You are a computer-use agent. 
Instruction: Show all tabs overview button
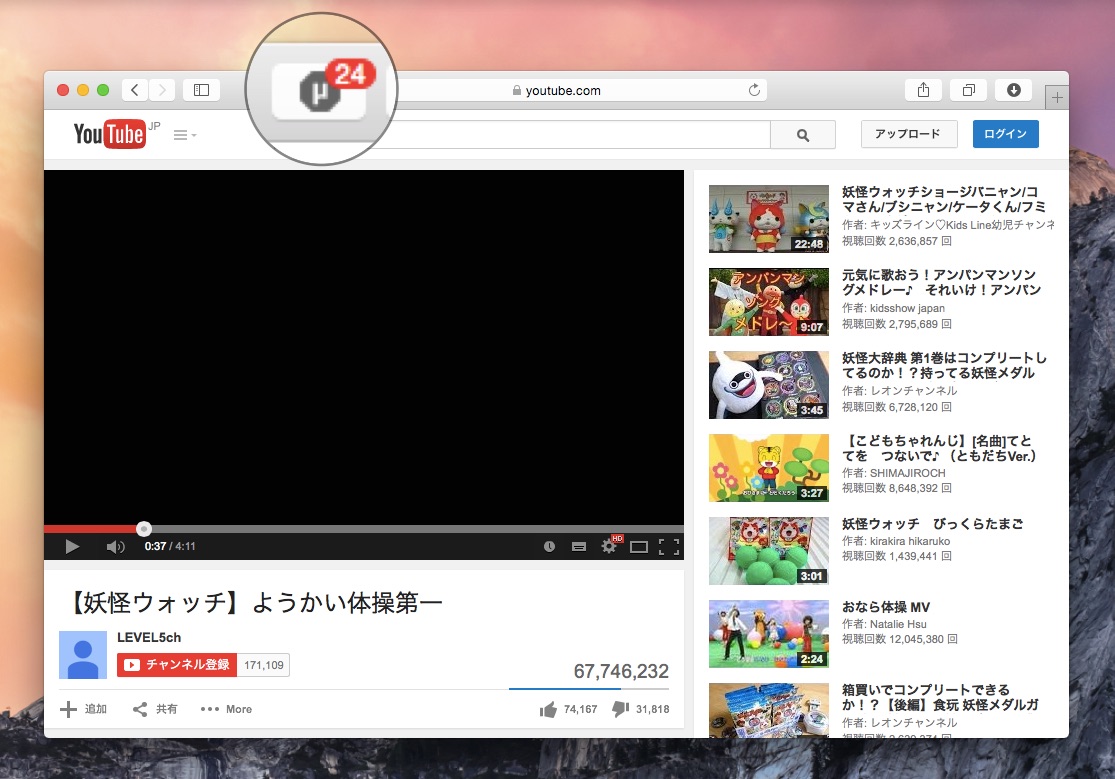pyautogui.click(x=969, y=90)
